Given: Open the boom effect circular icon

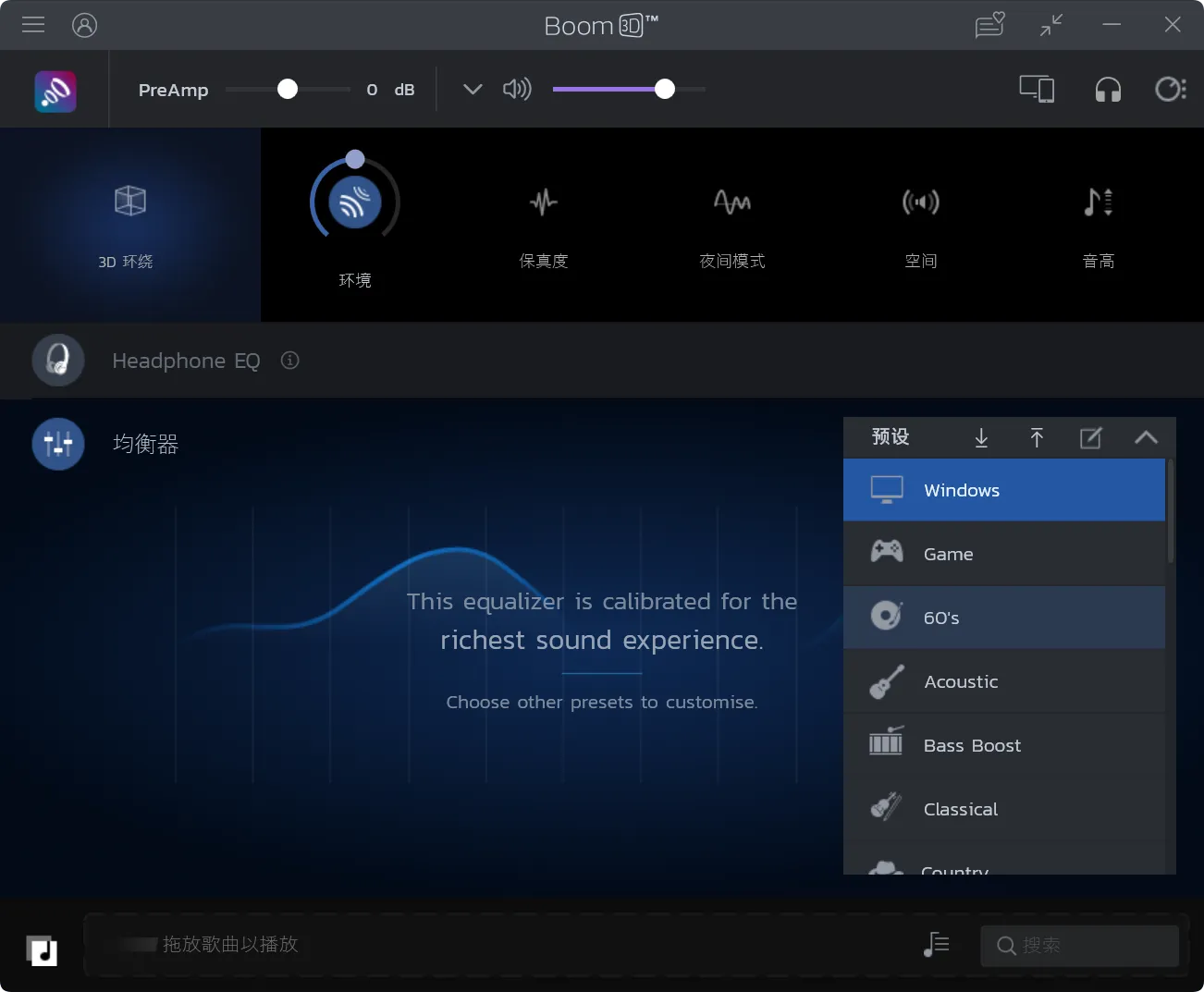Looking at the screenshot, I should click(1171, 89).
